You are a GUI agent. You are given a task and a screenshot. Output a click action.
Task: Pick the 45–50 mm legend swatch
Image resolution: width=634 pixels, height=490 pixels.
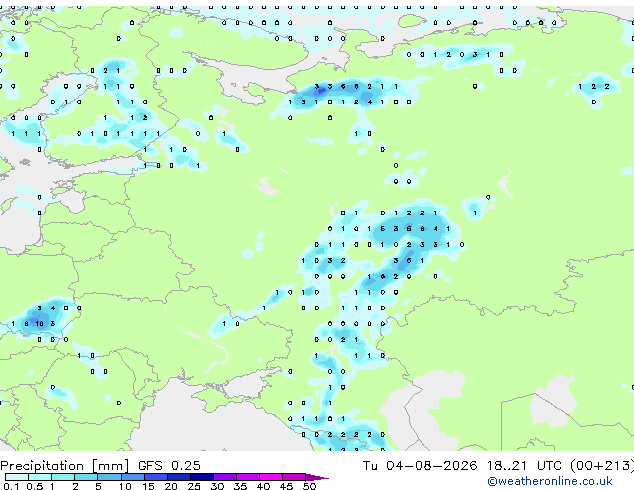(294, 477)
